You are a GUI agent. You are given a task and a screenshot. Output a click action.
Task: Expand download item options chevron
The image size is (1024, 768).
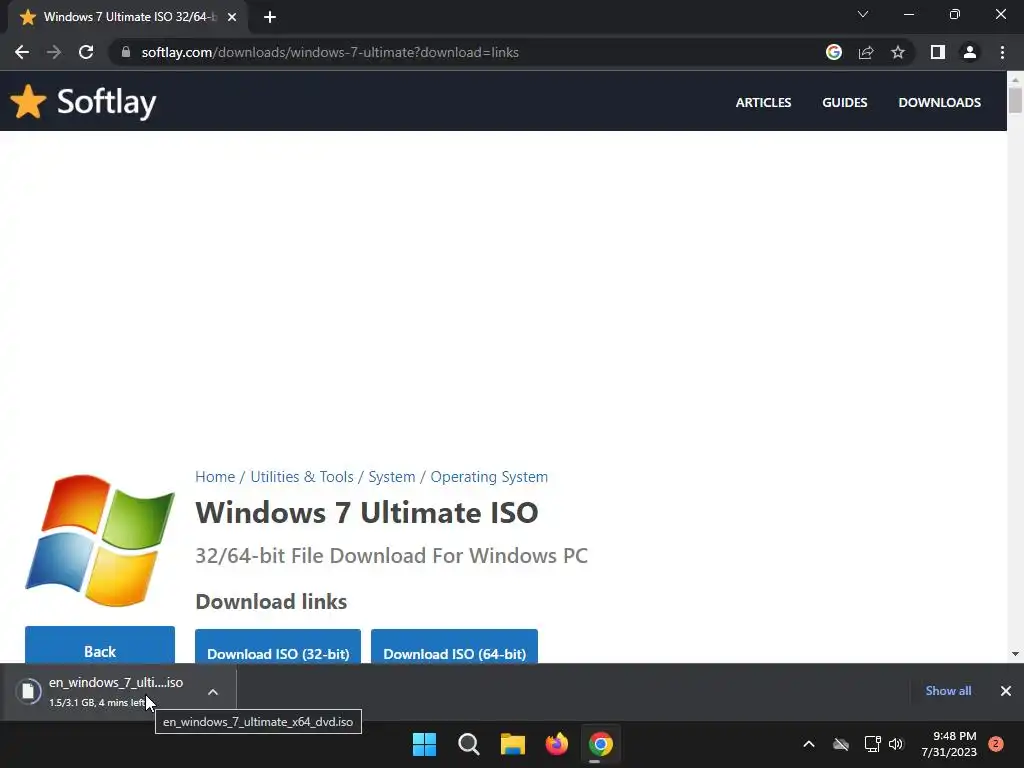pyautogui.click(x=213, y=692)
